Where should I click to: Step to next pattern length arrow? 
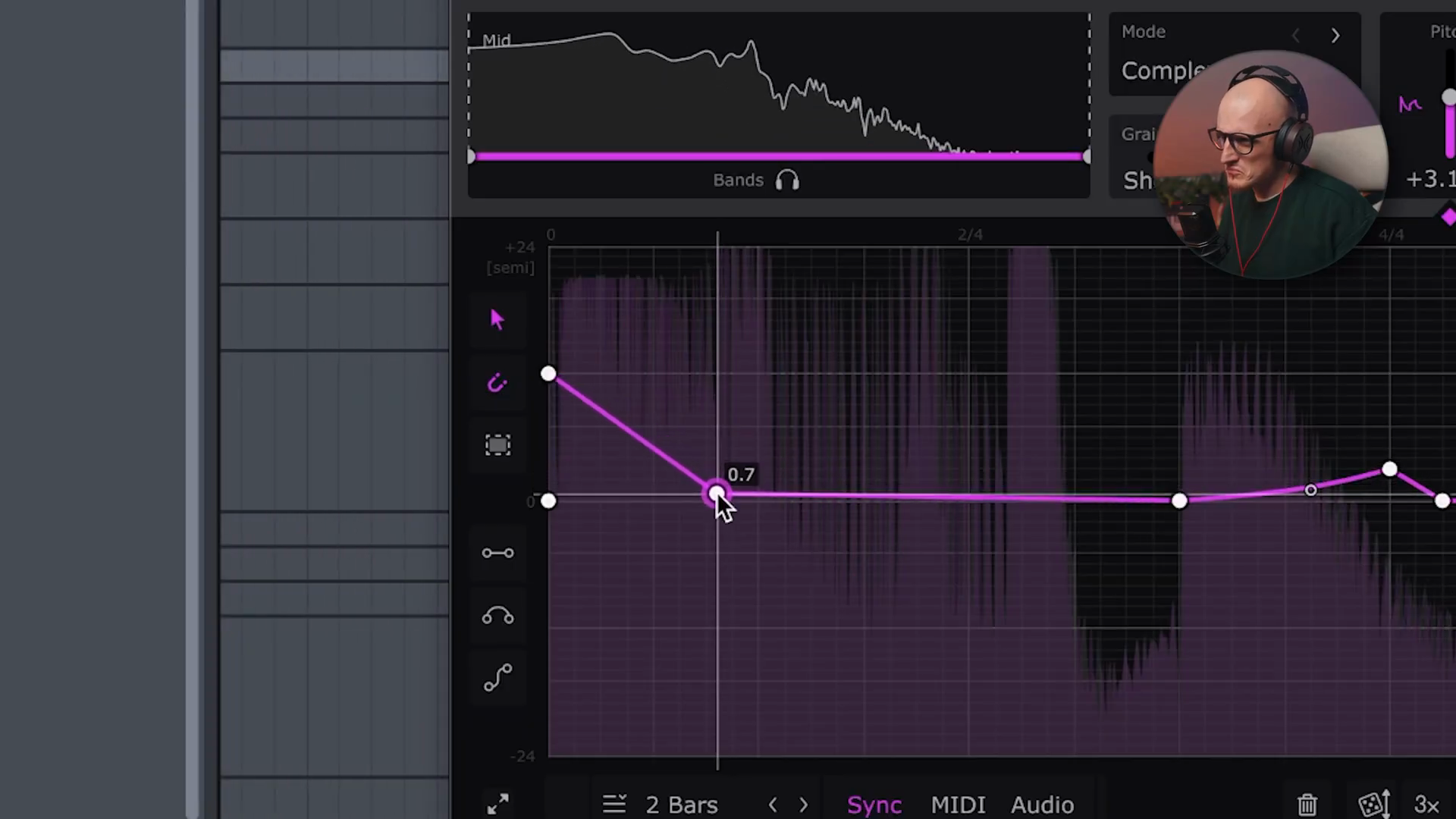[803, 805]
